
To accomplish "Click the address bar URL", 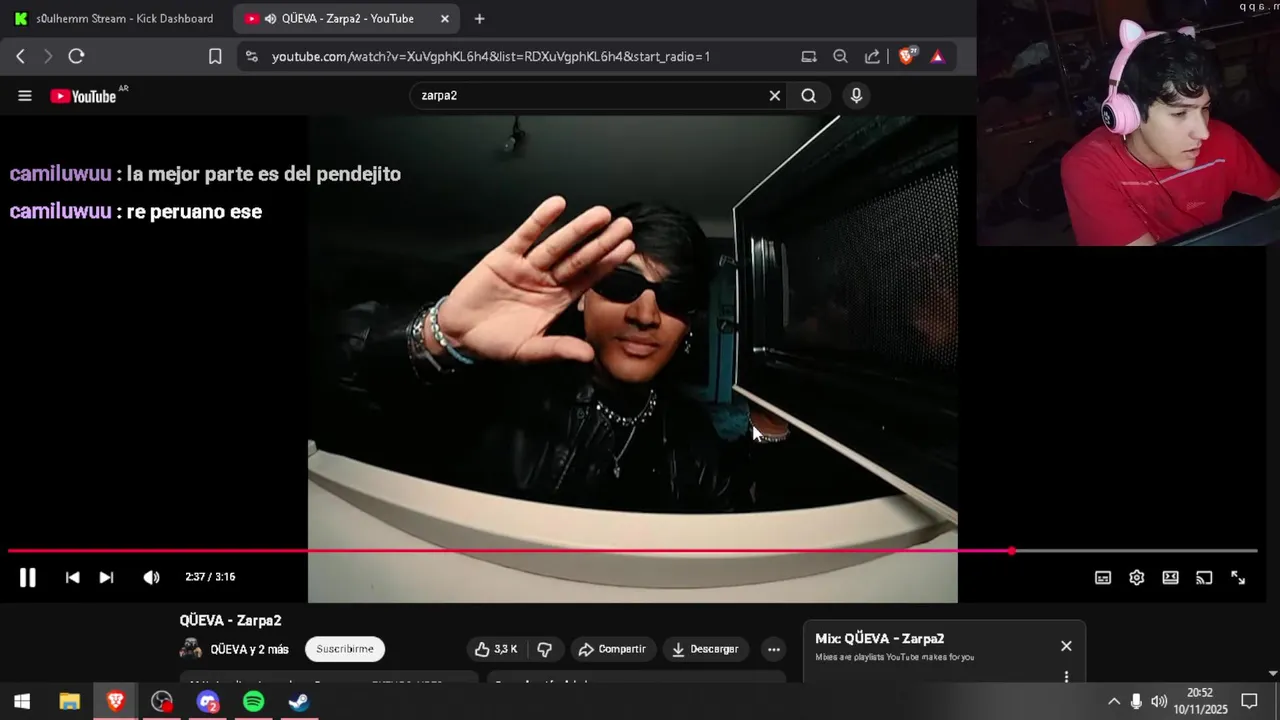I will 490,57.
